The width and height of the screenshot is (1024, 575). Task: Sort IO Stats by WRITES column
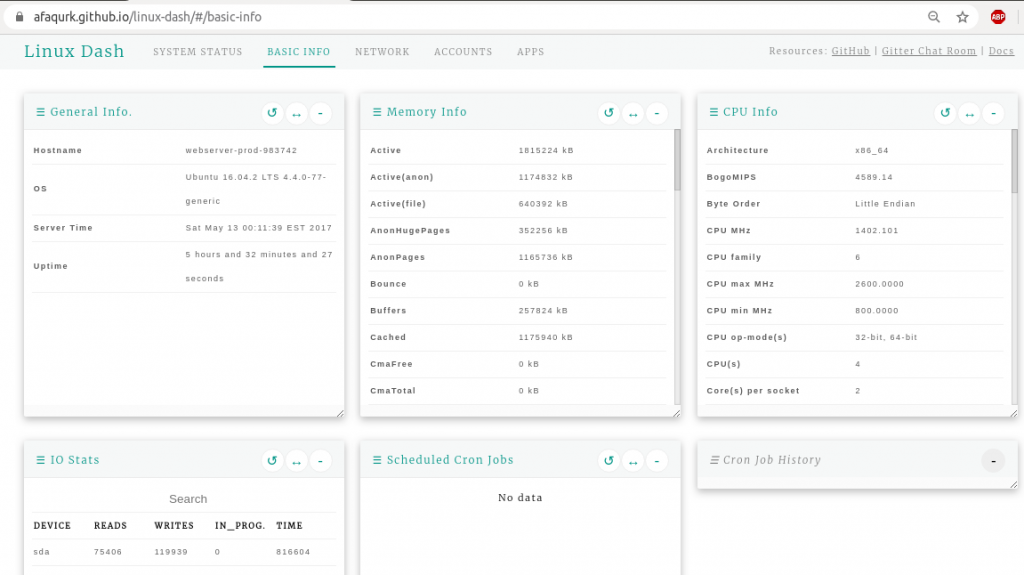point(174,525)
